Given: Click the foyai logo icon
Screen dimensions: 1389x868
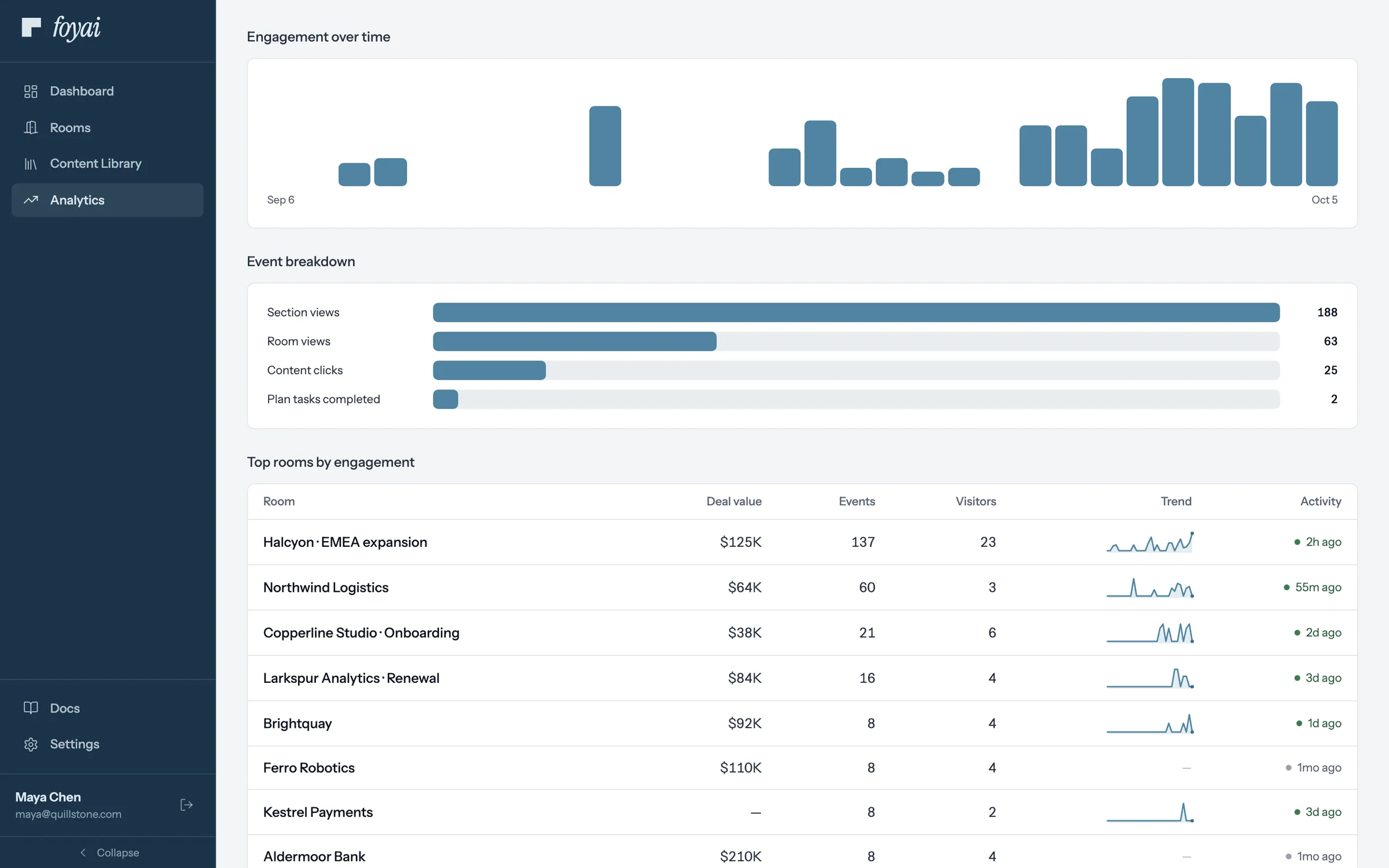Looking at the screenshot, I should tap(31, 27).
